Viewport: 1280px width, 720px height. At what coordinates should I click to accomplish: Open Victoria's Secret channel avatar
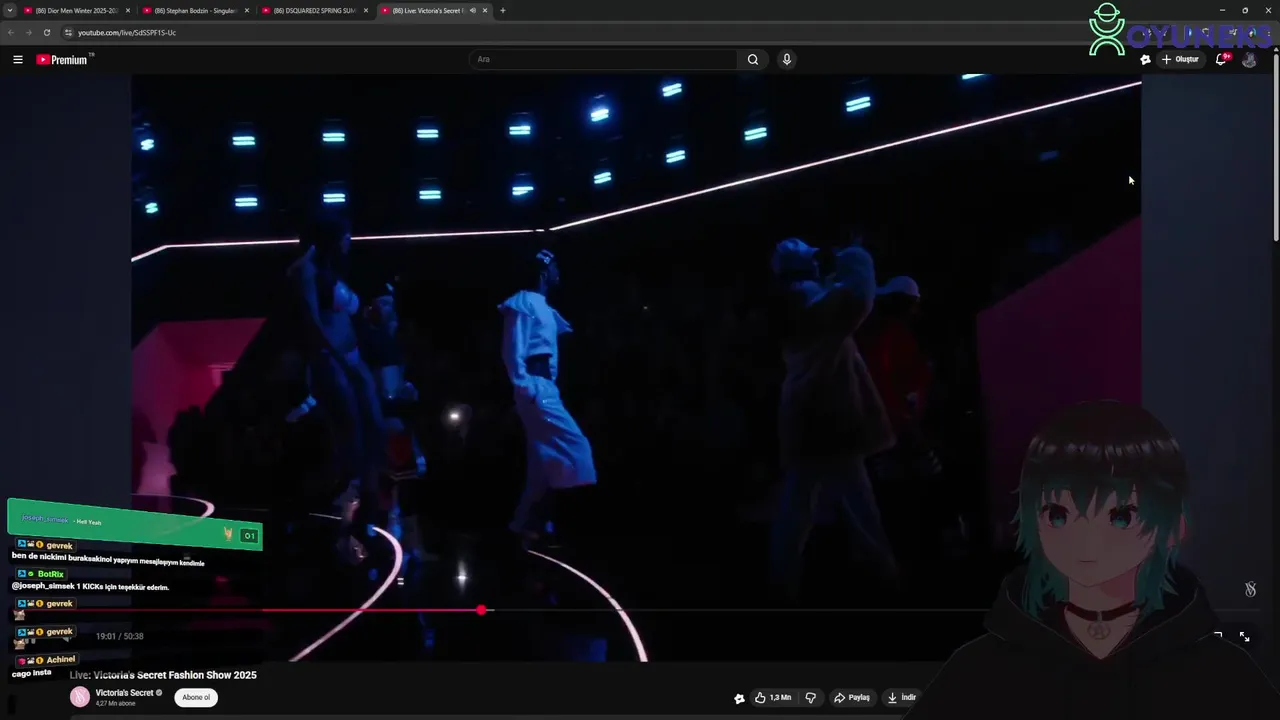point(80,697)
